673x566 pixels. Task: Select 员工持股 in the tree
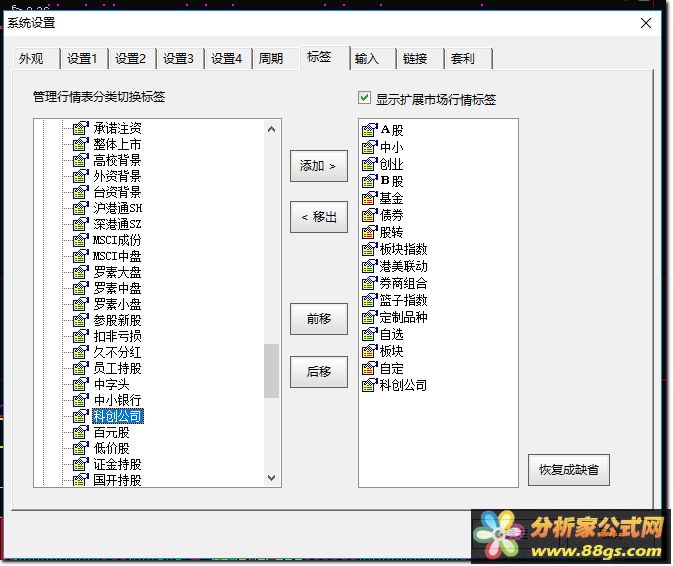click(117, 368)
